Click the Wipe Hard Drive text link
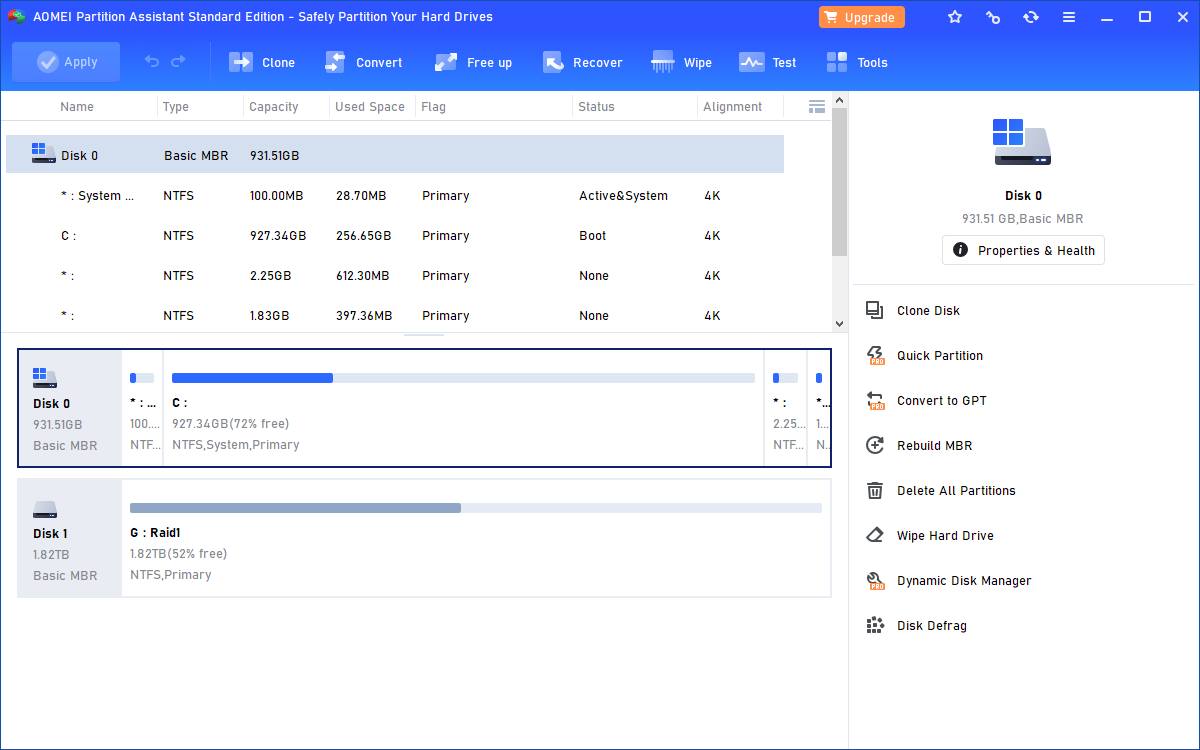Image resolution: width=1200 pixels, height=750 pixels. pos(945,535)
